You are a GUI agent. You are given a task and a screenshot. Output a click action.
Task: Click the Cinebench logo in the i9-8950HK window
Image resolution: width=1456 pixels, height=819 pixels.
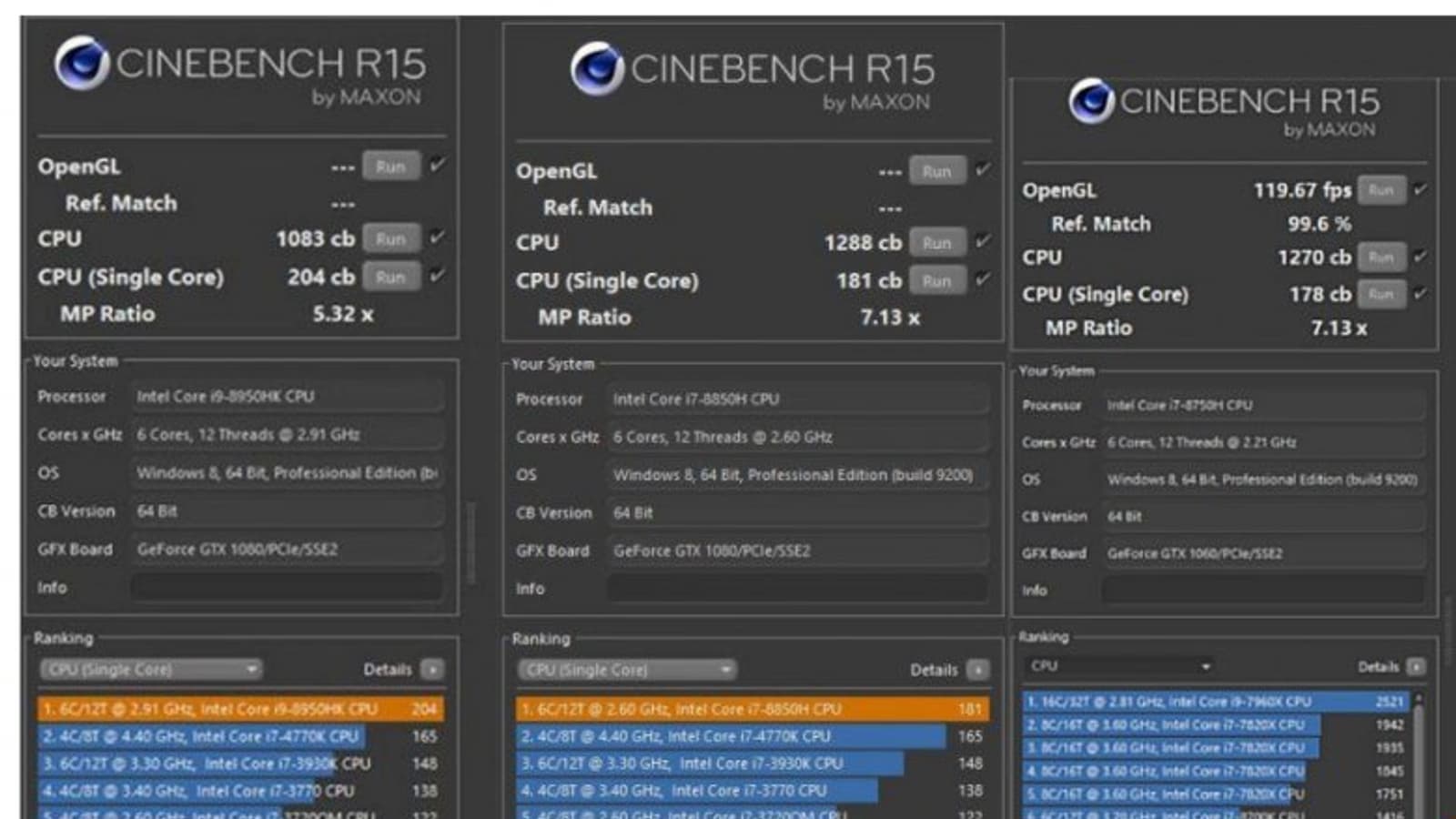(82, 64)
